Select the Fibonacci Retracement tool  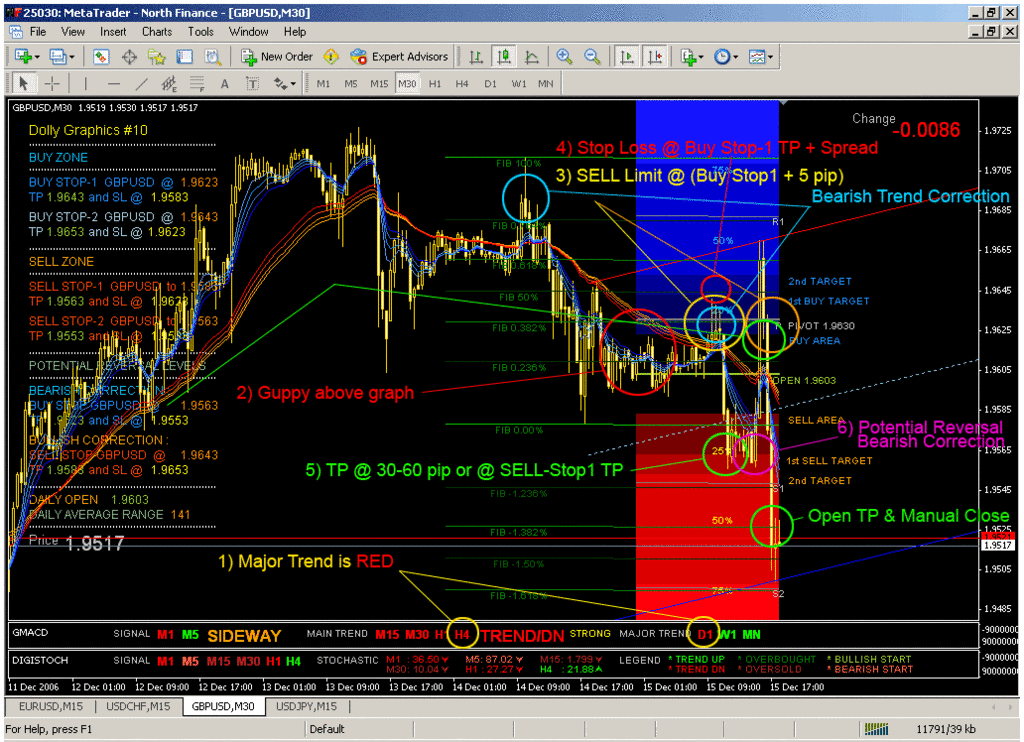[x=197, y=84]
